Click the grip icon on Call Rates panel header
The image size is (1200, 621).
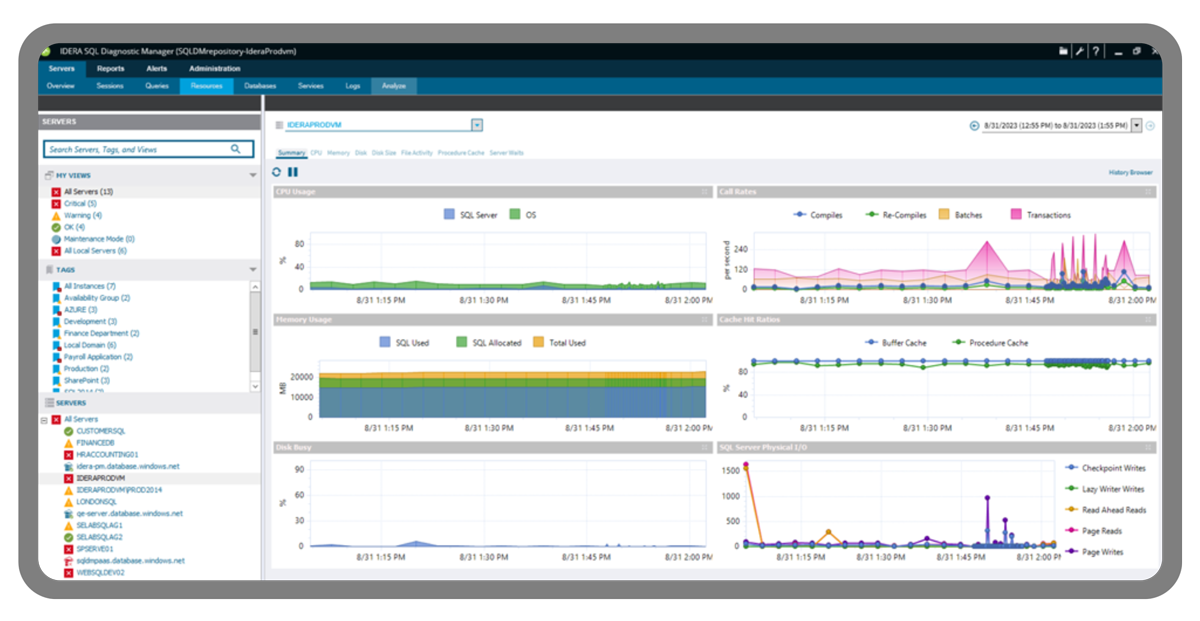(1149, 191)
